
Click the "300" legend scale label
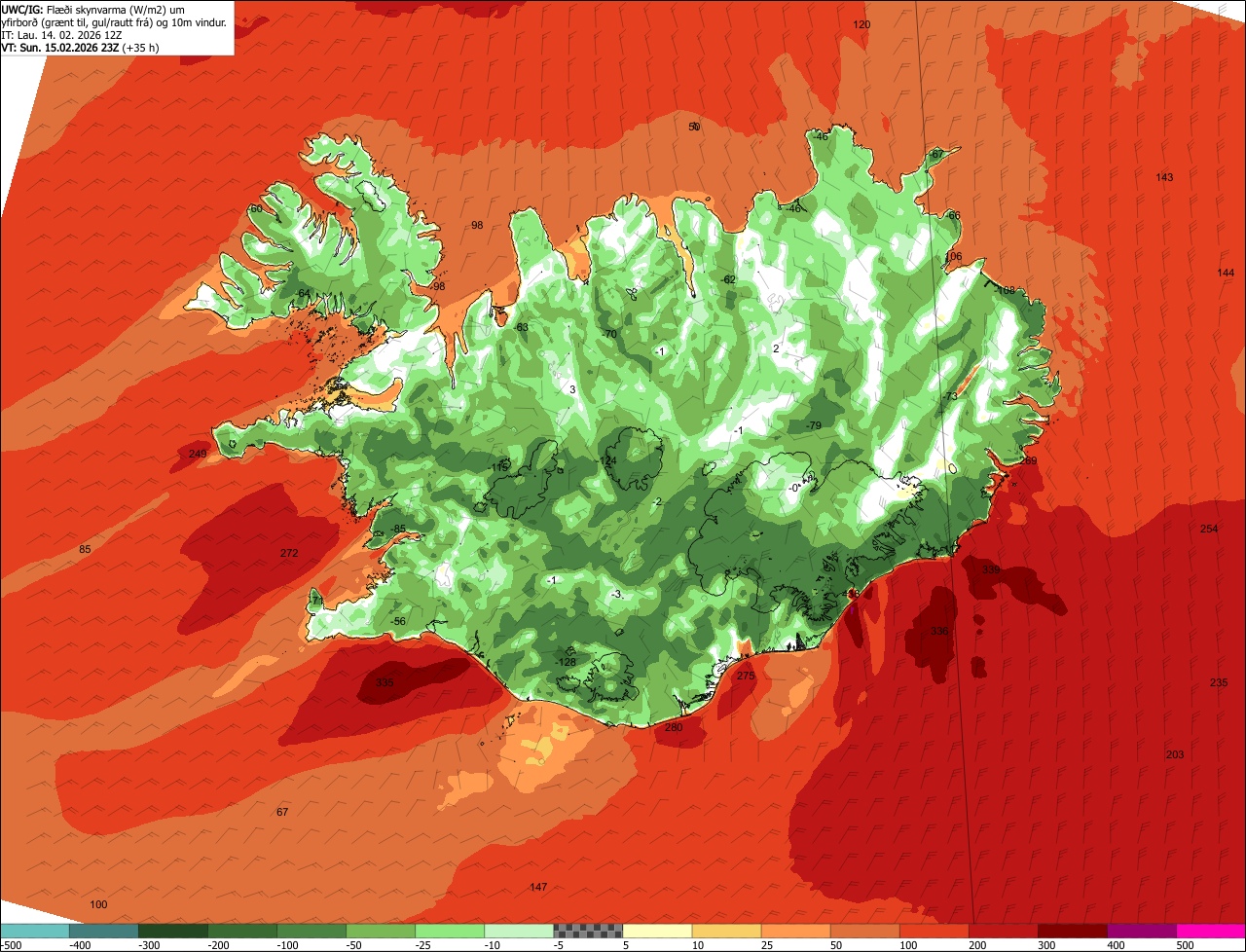[x=1047, y=945]
